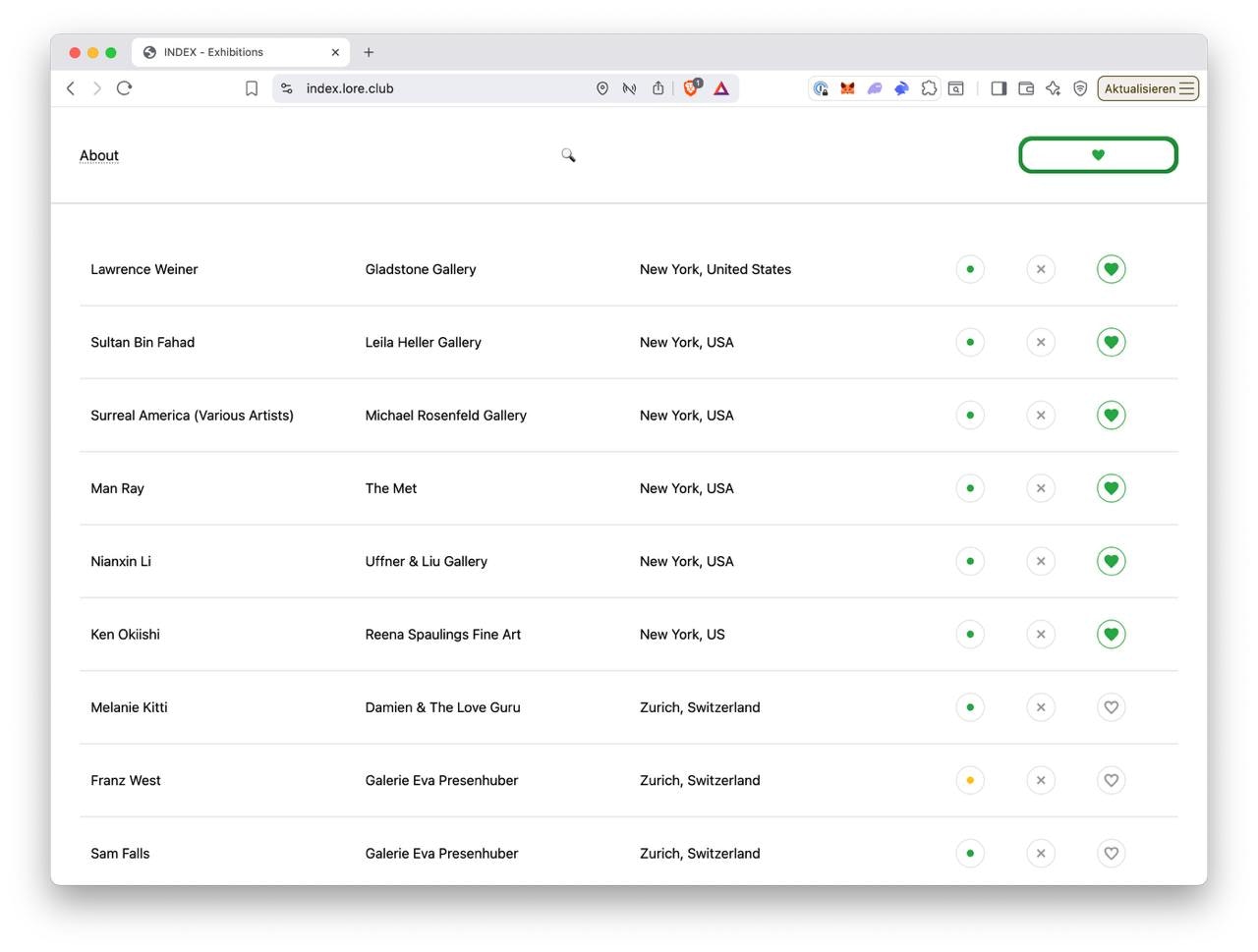Image resolution: width=1258 pixels, height=952 pixels.
Task: Click green status dot for Sam Falls
Action: coord(970,854)
